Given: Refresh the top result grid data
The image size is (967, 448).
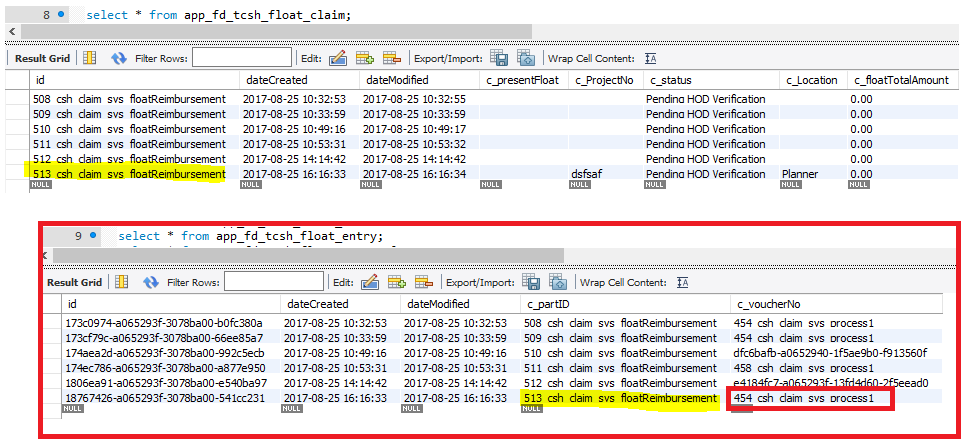Looking at the screenshot, I should (119, 58).
